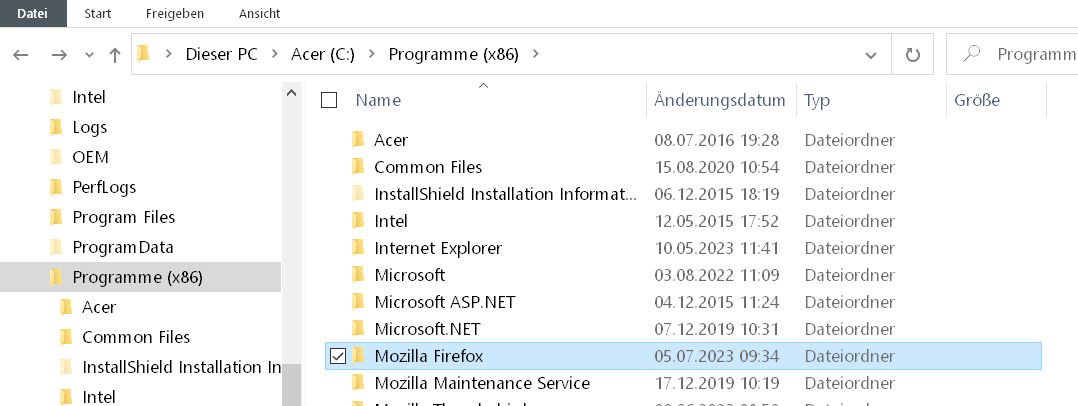Click the search magnifier icon

tap(970, 55)
